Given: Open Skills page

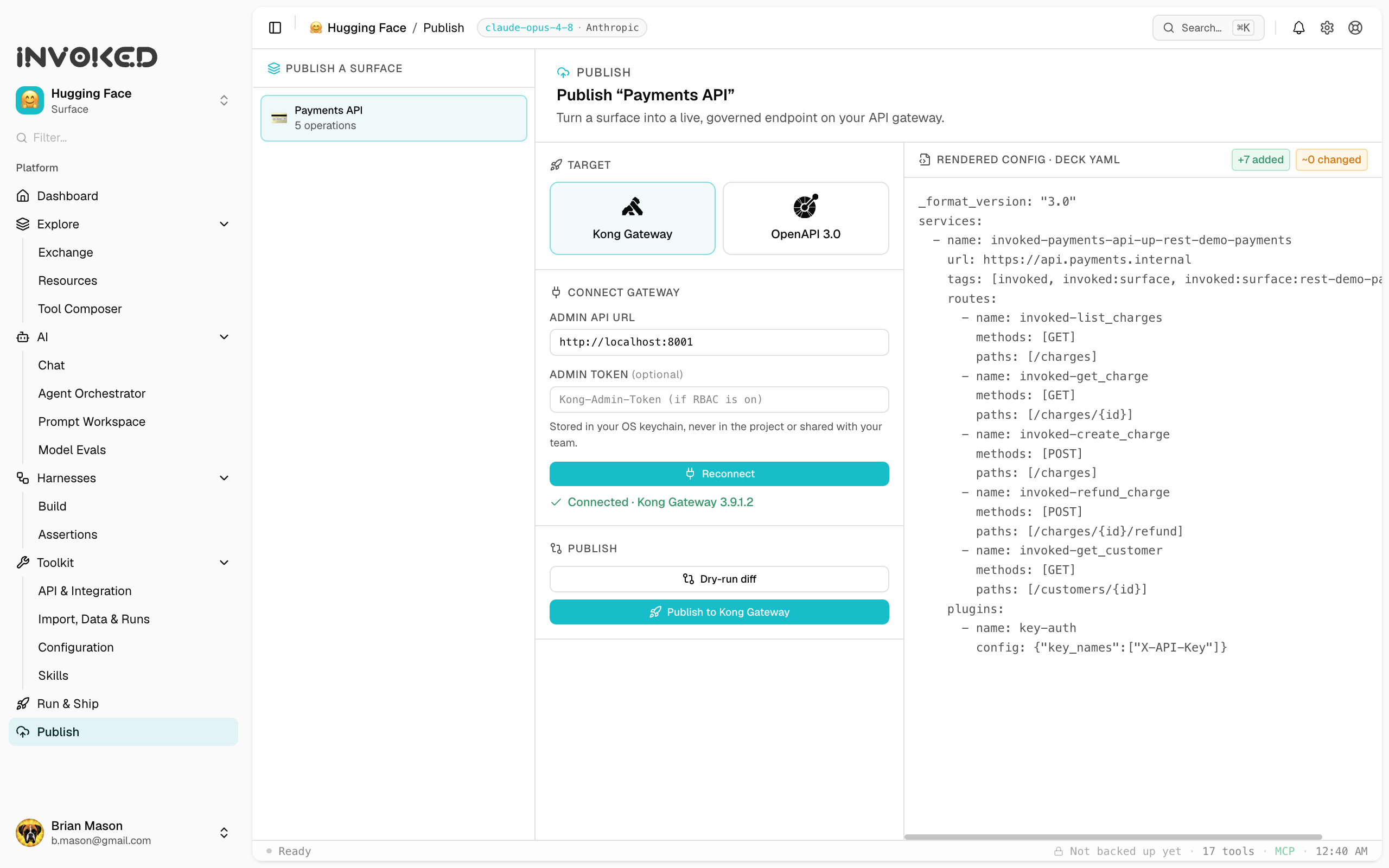Looking at the screenshot, I should pyautogui.click(x=53, y=675).
